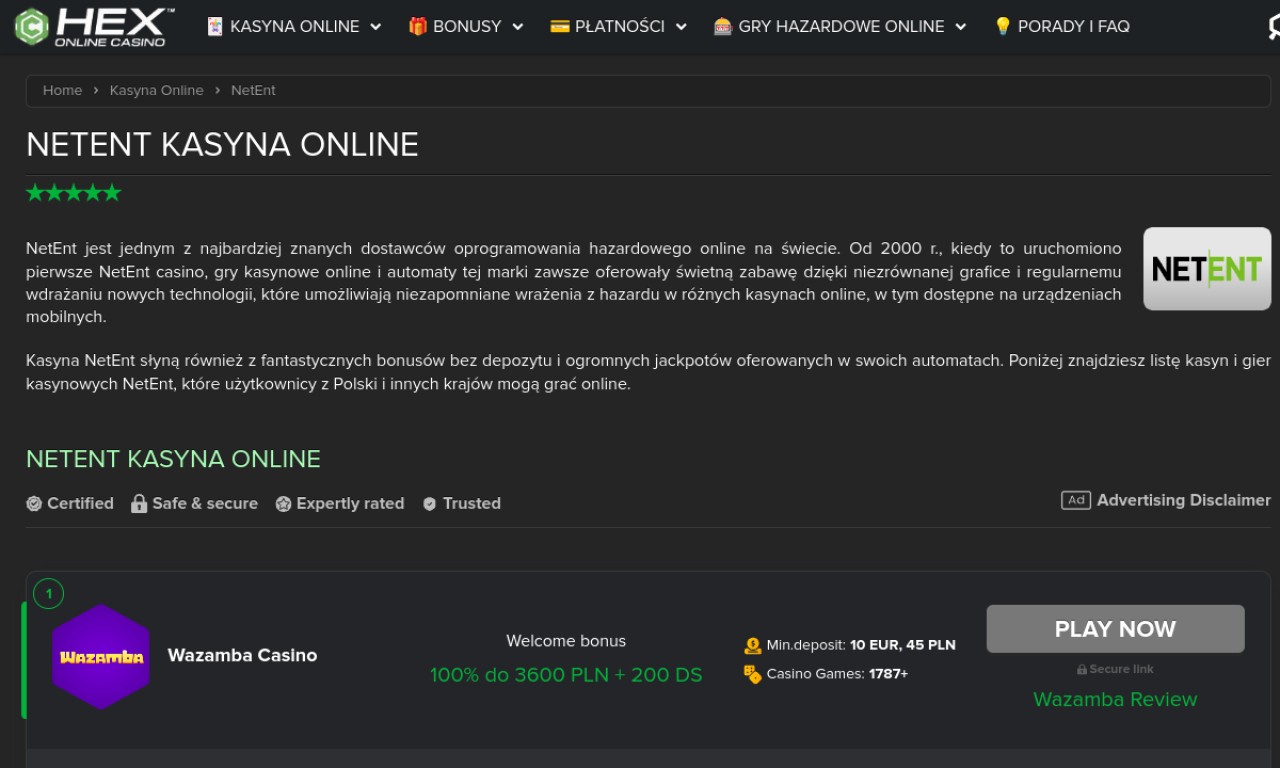This screenshot has height=768, width=1280.
Task: Click the Expertly rated star badge icon
Action: [284, 504]
